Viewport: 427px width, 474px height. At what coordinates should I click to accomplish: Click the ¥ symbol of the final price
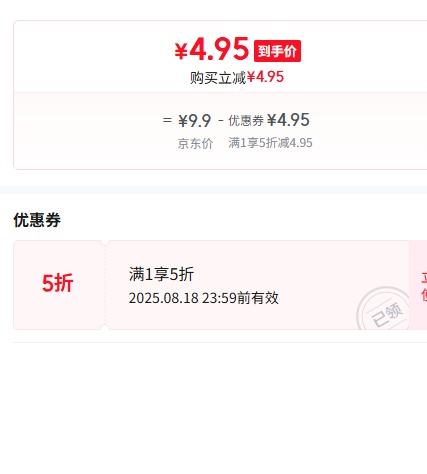(x=181, y=52)
